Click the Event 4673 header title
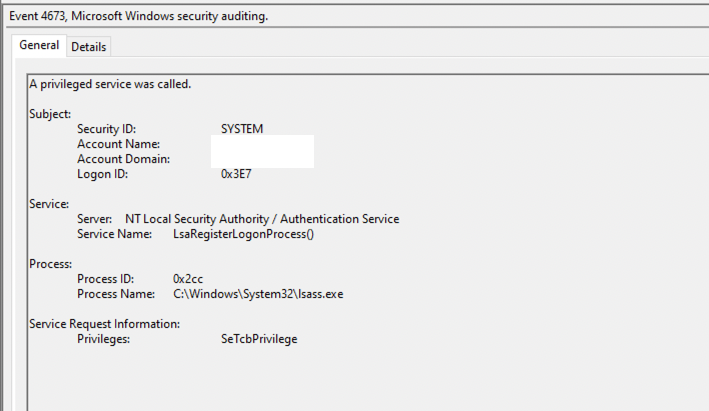Image resolution: width=709 pixels, height=411 pixels. [x=138, y=17]
